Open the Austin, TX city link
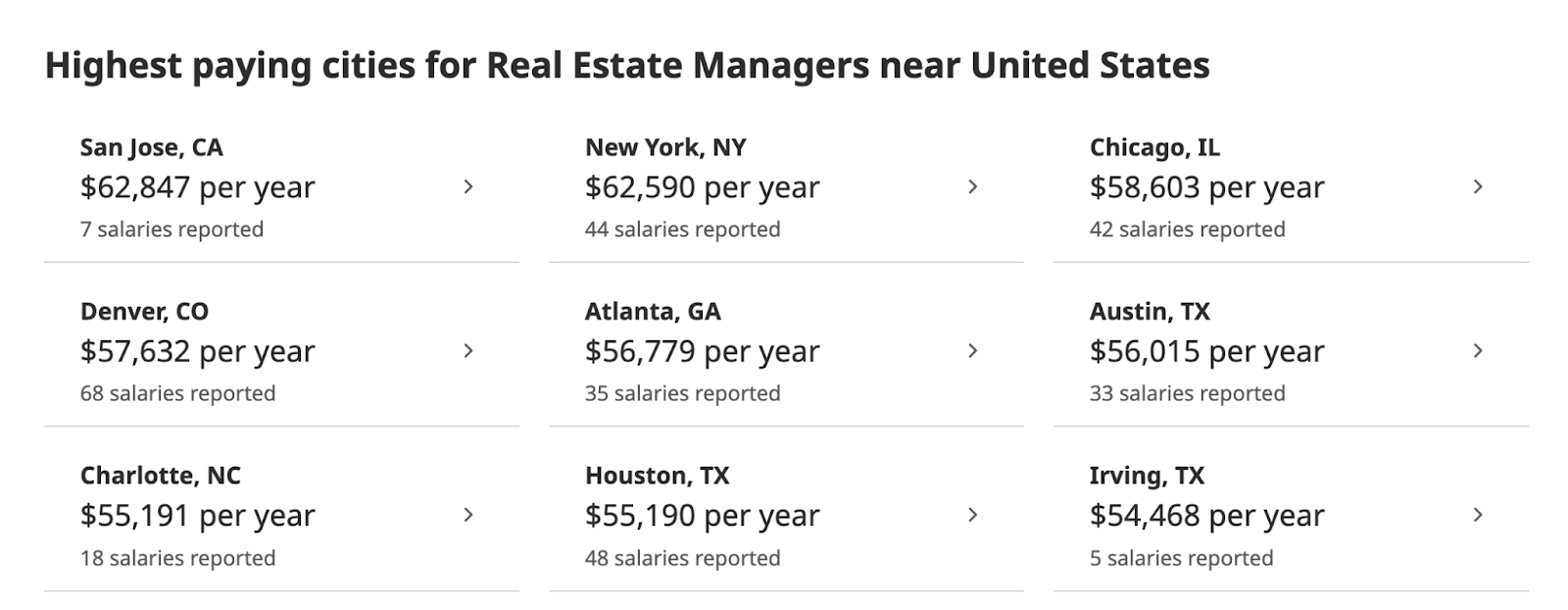 [1150, 312]
